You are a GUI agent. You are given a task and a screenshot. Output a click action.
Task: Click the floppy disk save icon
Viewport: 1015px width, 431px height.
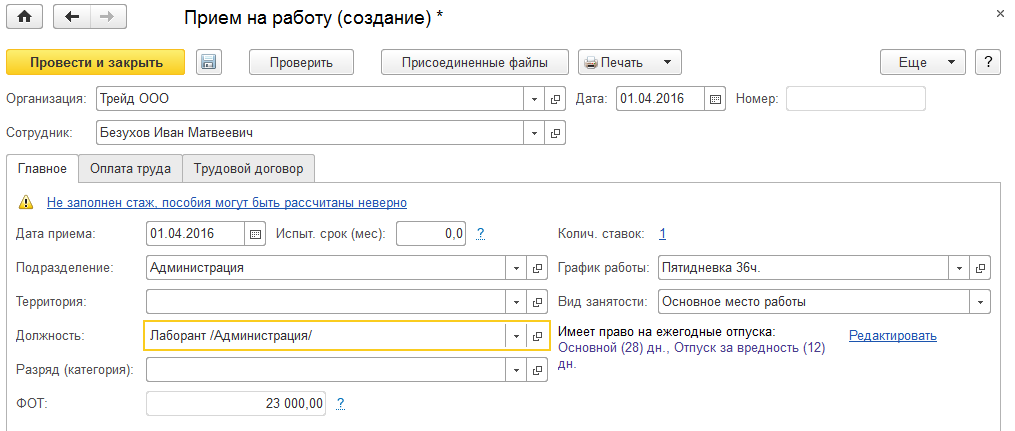(208, 62)
